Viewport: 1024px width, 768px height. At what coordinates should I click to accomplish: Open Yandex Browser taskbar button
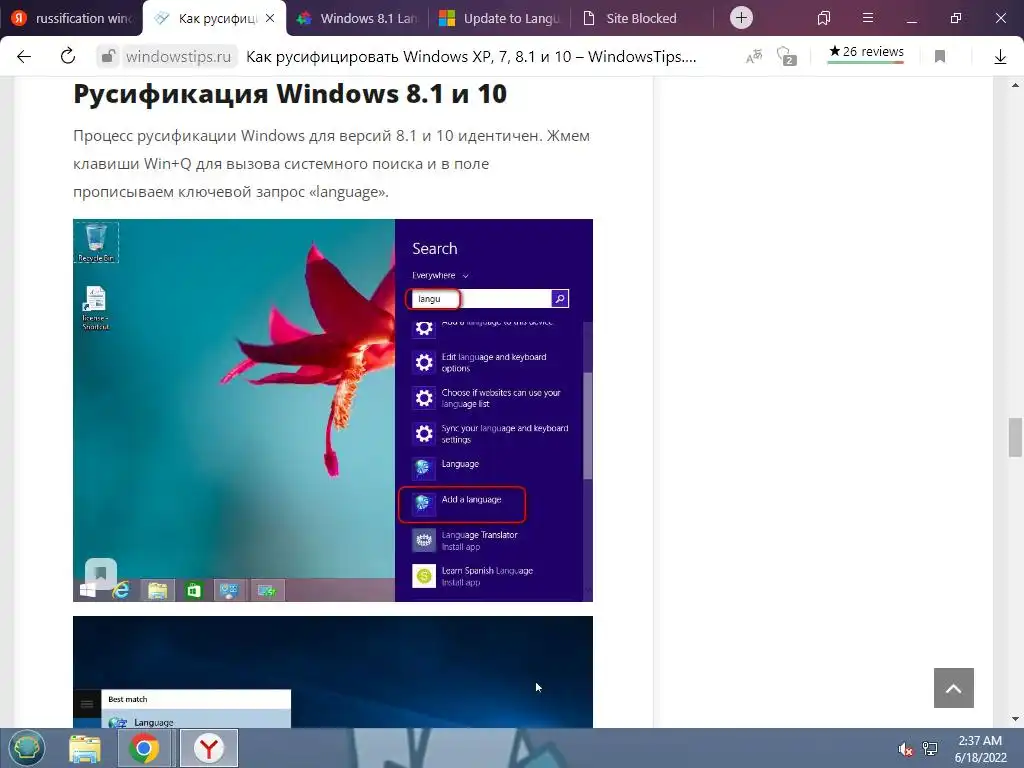pyautogui.click(x=209, y=748)
